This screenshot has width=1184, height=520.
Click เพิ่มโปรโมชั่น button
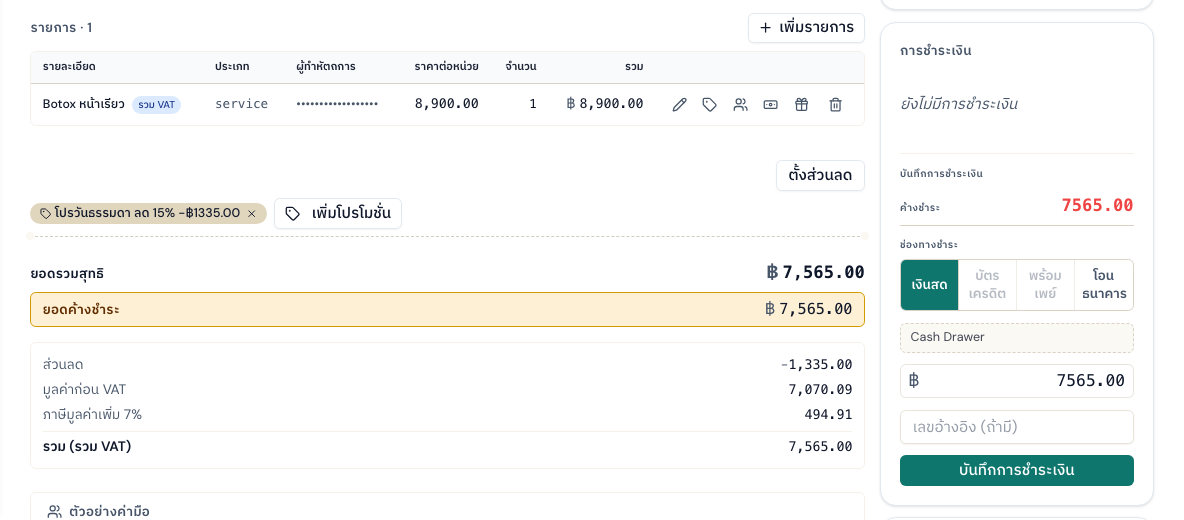tap(338, 214)
